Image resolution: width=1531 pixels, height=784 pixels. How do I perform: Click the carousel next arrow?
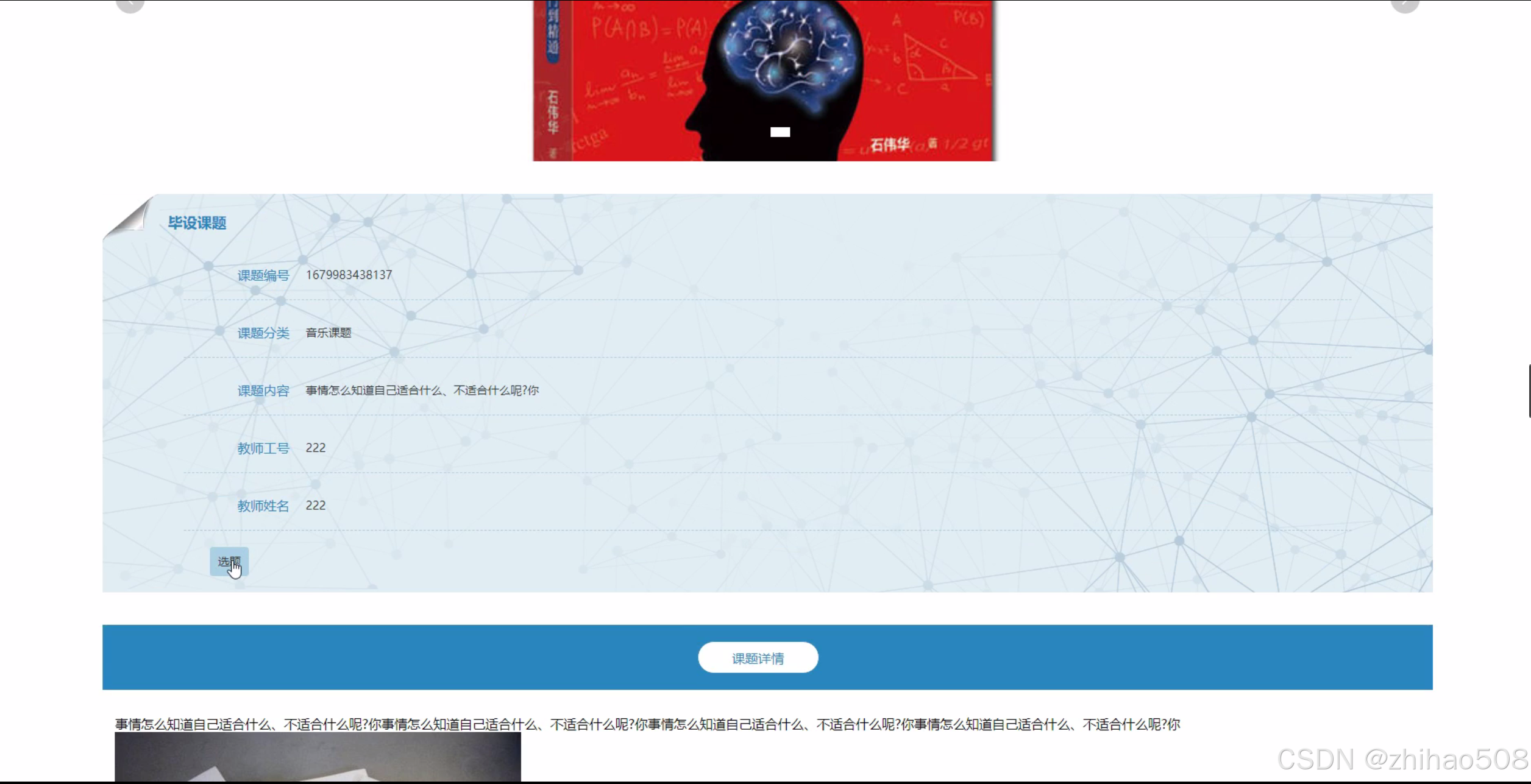[1405, 4]
